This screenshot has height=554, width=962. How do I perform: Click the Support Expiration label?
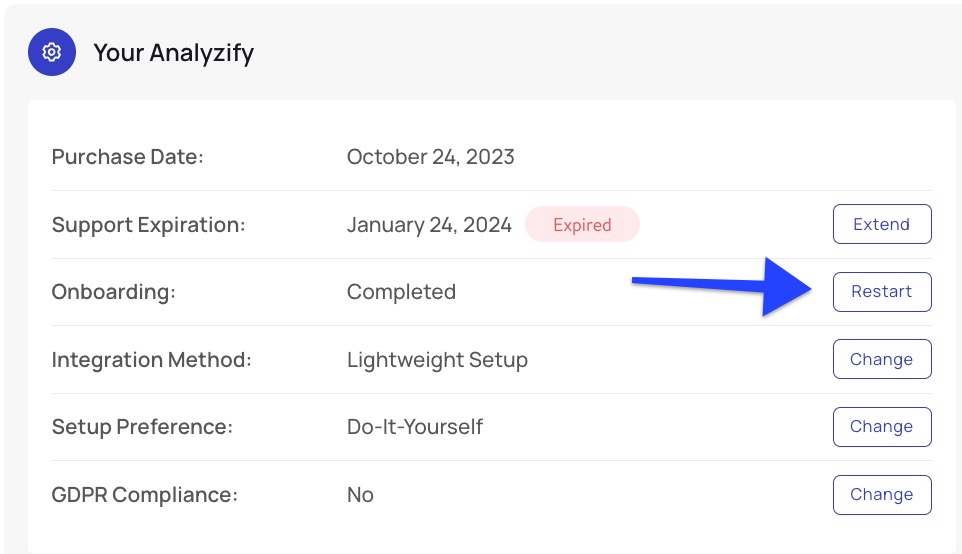click(x=148, y=225)
